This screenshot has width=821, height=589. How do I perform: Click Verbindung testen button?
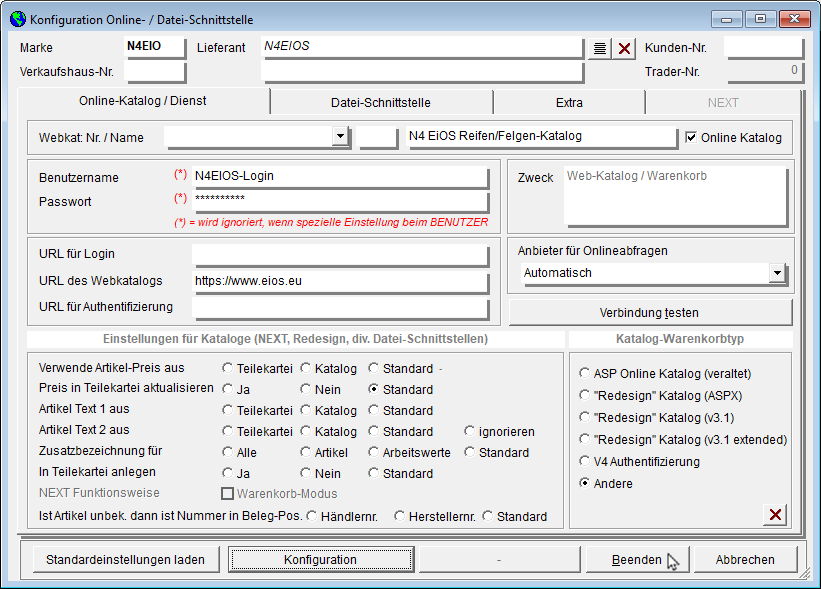click(650, 313)
